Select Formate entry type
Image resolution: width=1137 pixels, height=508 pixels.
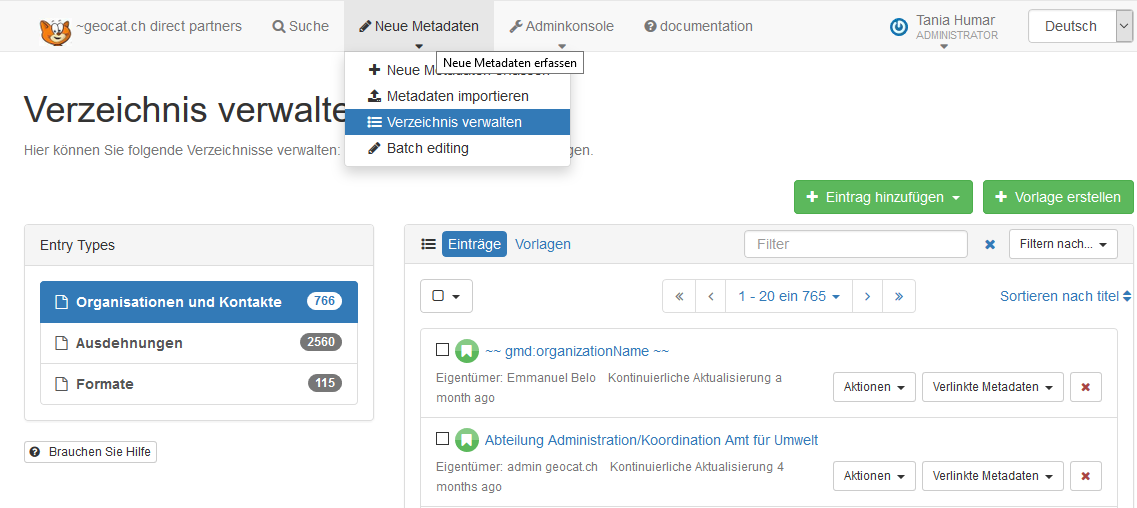point(199,384)
